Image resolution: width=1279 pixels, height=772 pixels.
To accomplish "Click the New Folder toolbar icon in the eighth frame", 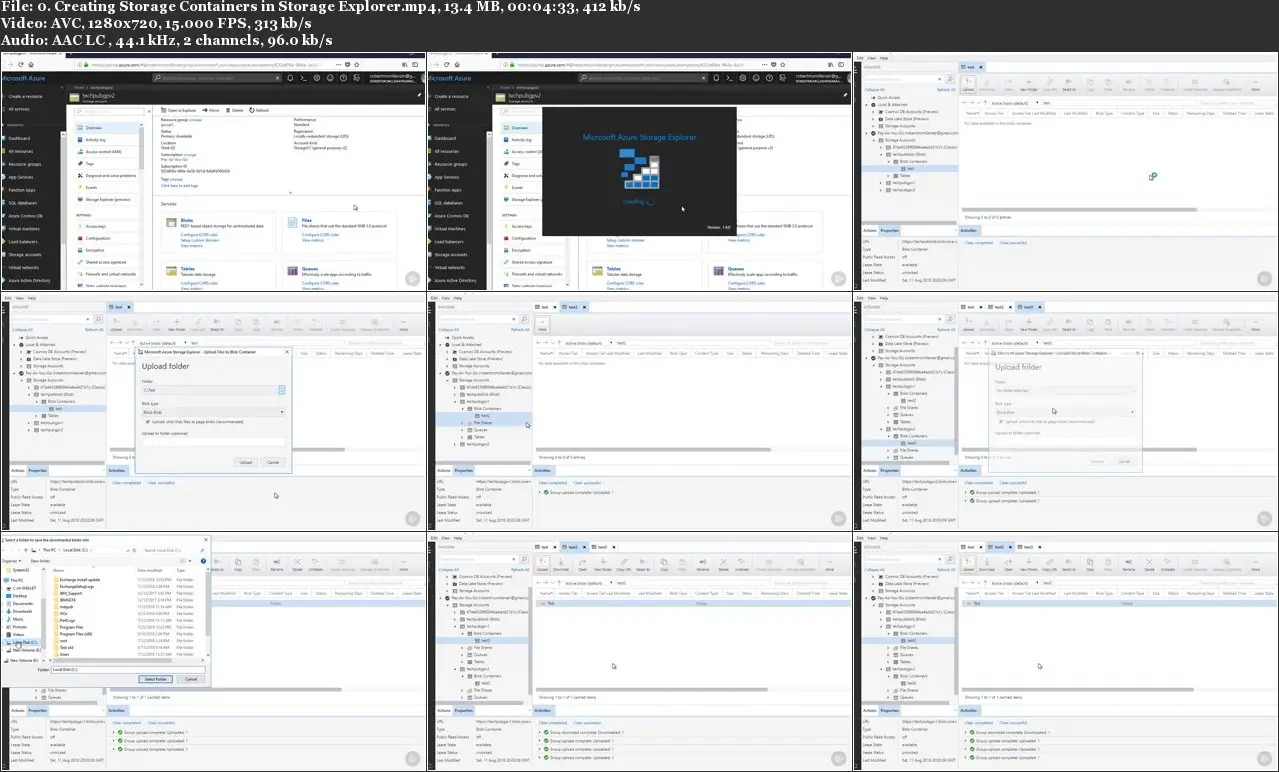I will pos(603,565).
